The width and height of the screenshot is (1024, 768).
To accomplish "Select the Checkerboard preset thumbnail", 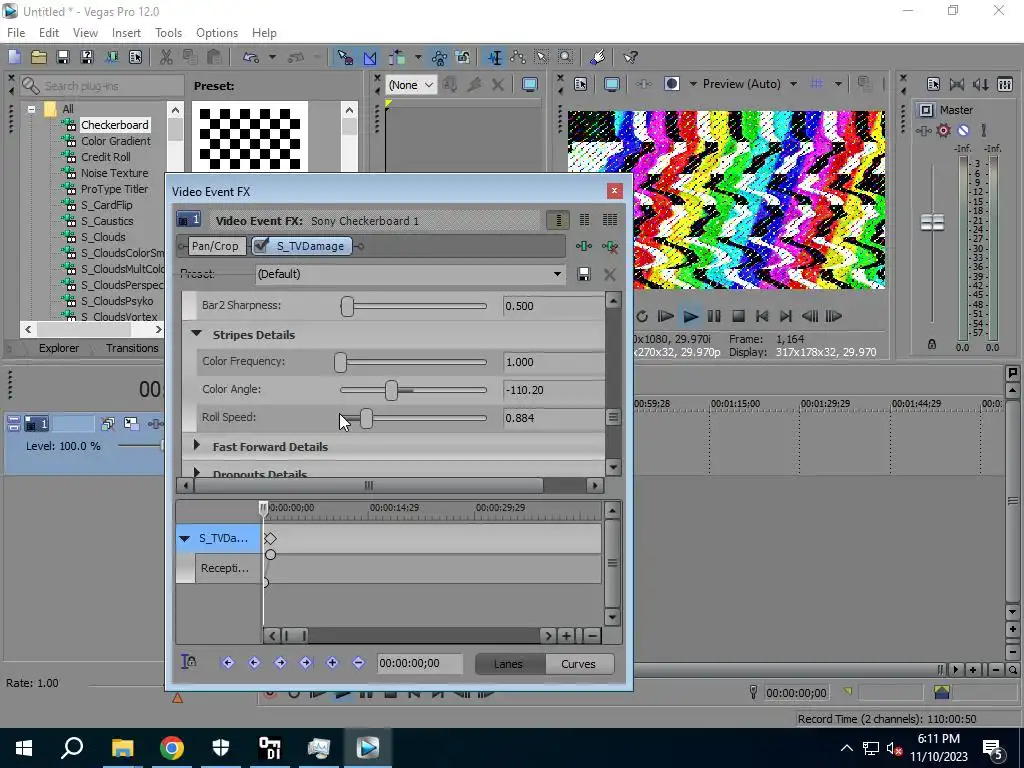I will click(x=249, y=137).
